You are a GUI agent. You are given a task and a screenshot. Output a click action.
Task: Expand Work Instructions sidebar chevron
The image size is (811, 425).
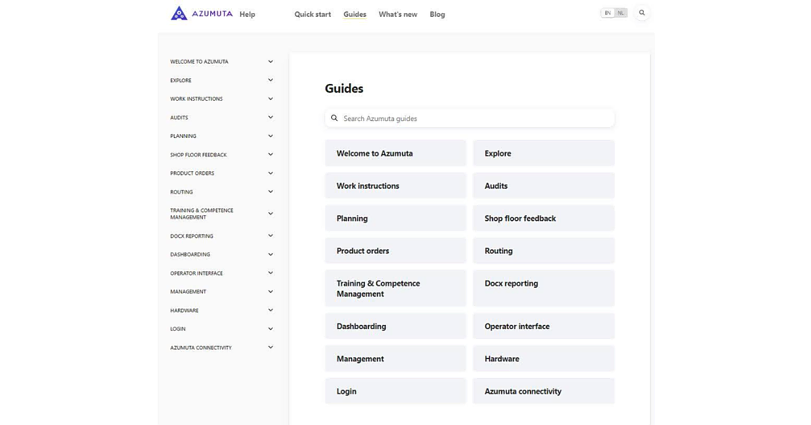point(271,99)
